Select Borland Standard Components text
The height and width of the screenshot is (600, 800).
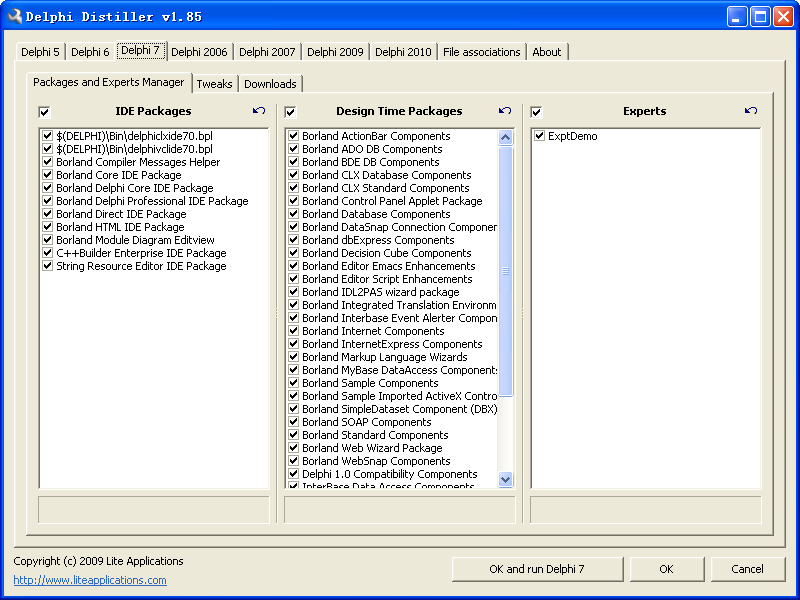point(375,435)
